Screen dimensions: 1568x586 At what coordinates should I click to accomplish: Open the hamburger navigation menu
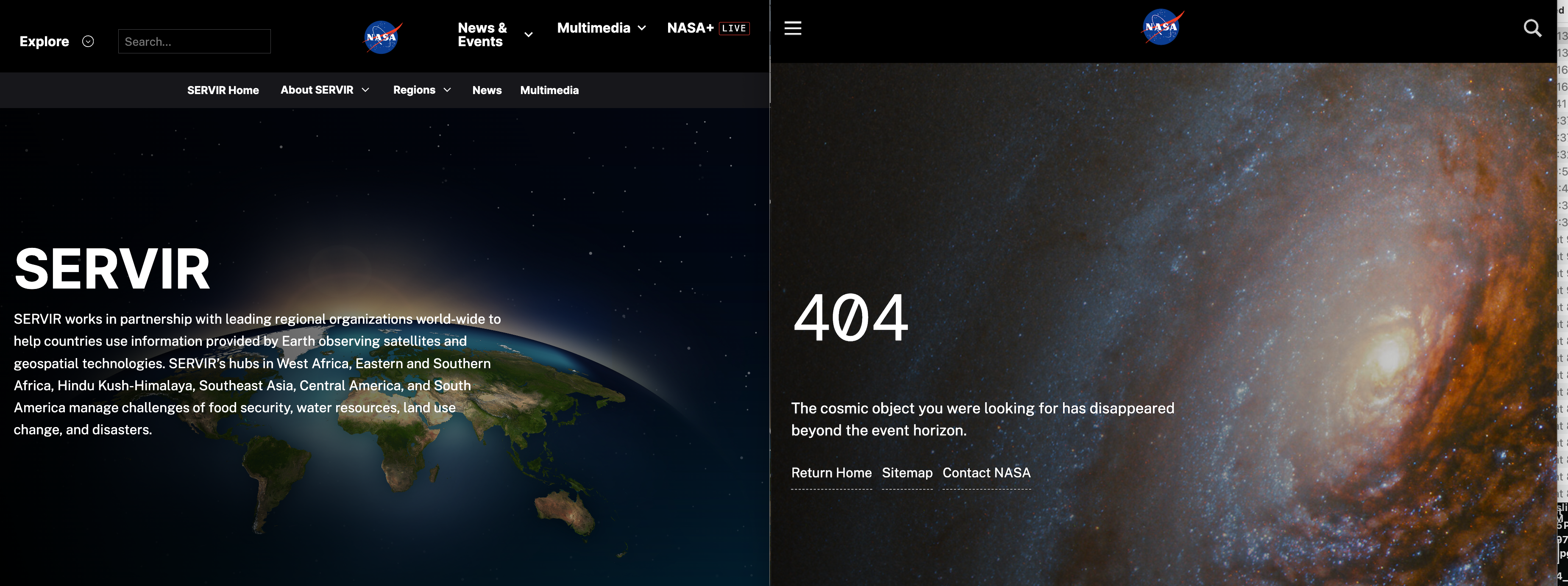(x=793, y=28)
